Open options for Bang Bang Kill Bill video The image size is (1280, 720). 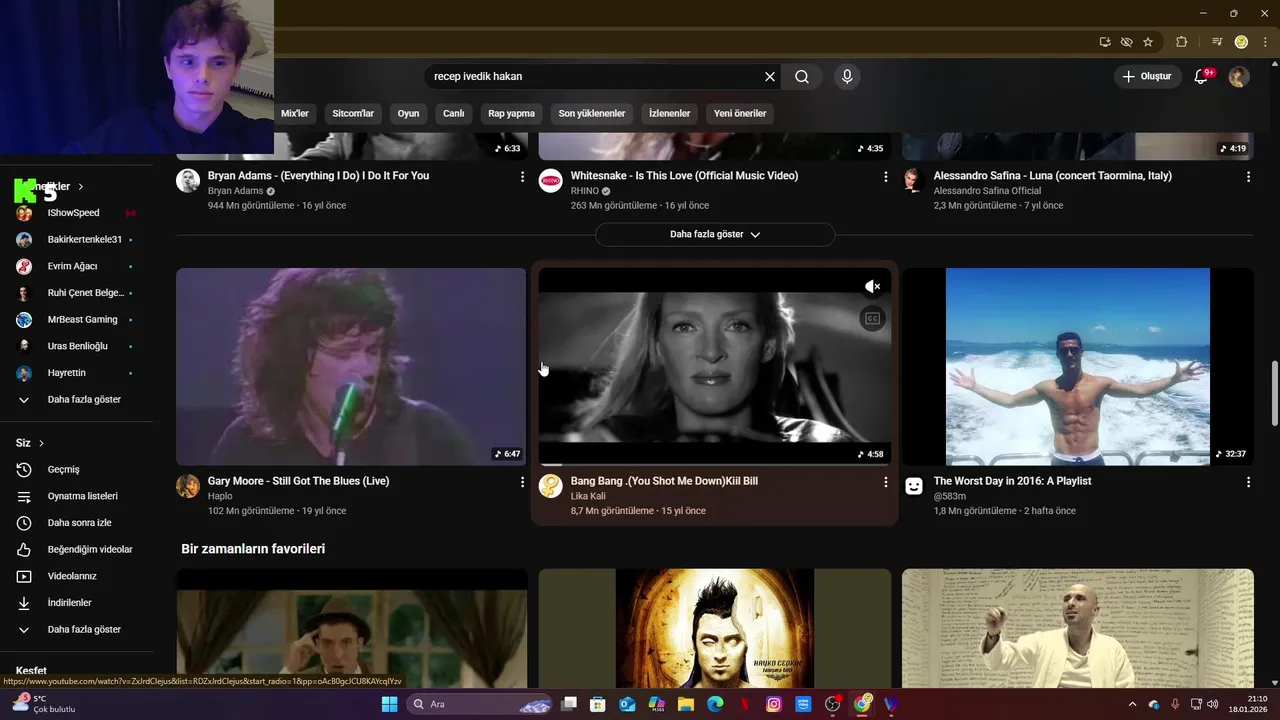885,482
